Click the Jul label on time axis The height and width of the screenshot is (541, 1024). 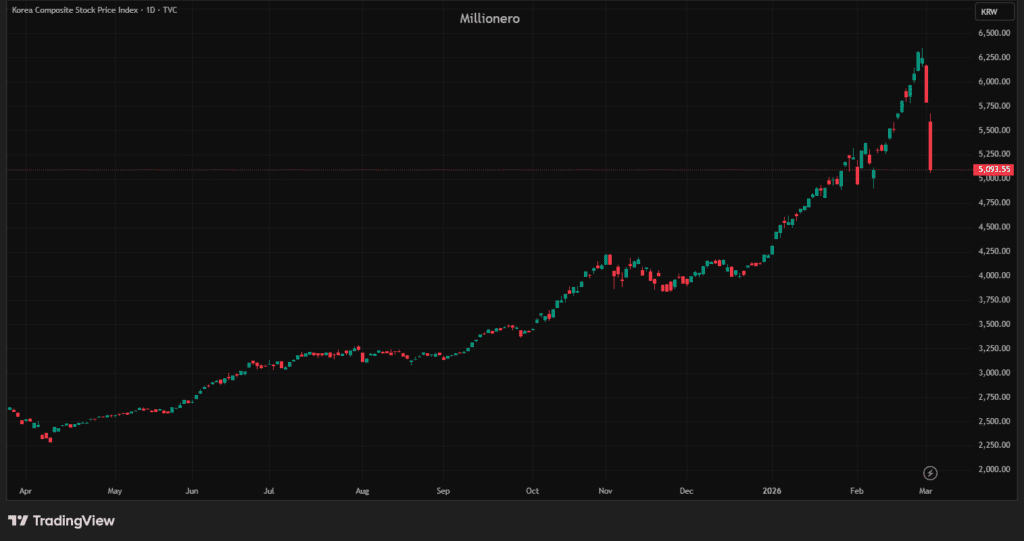(269, 492)
